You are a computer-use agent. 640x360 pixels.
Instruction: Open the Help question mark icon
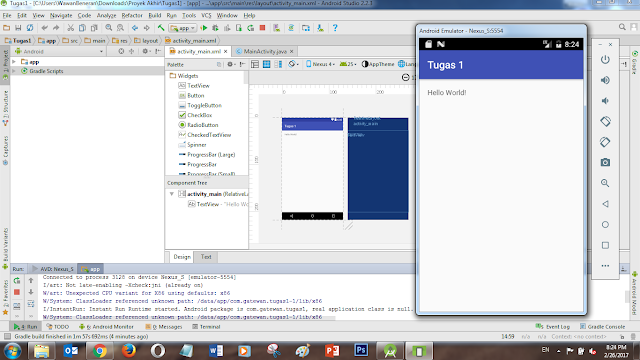(335, 28)
